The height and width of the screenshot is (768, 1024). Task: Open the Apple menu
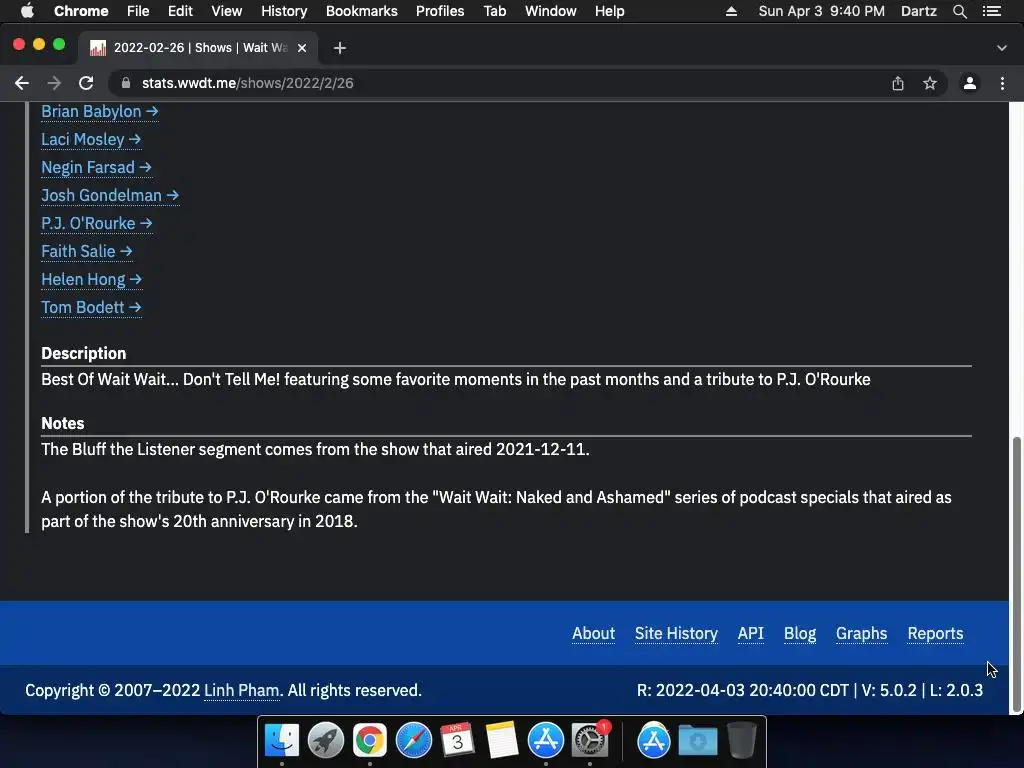[x=27, y=11]
